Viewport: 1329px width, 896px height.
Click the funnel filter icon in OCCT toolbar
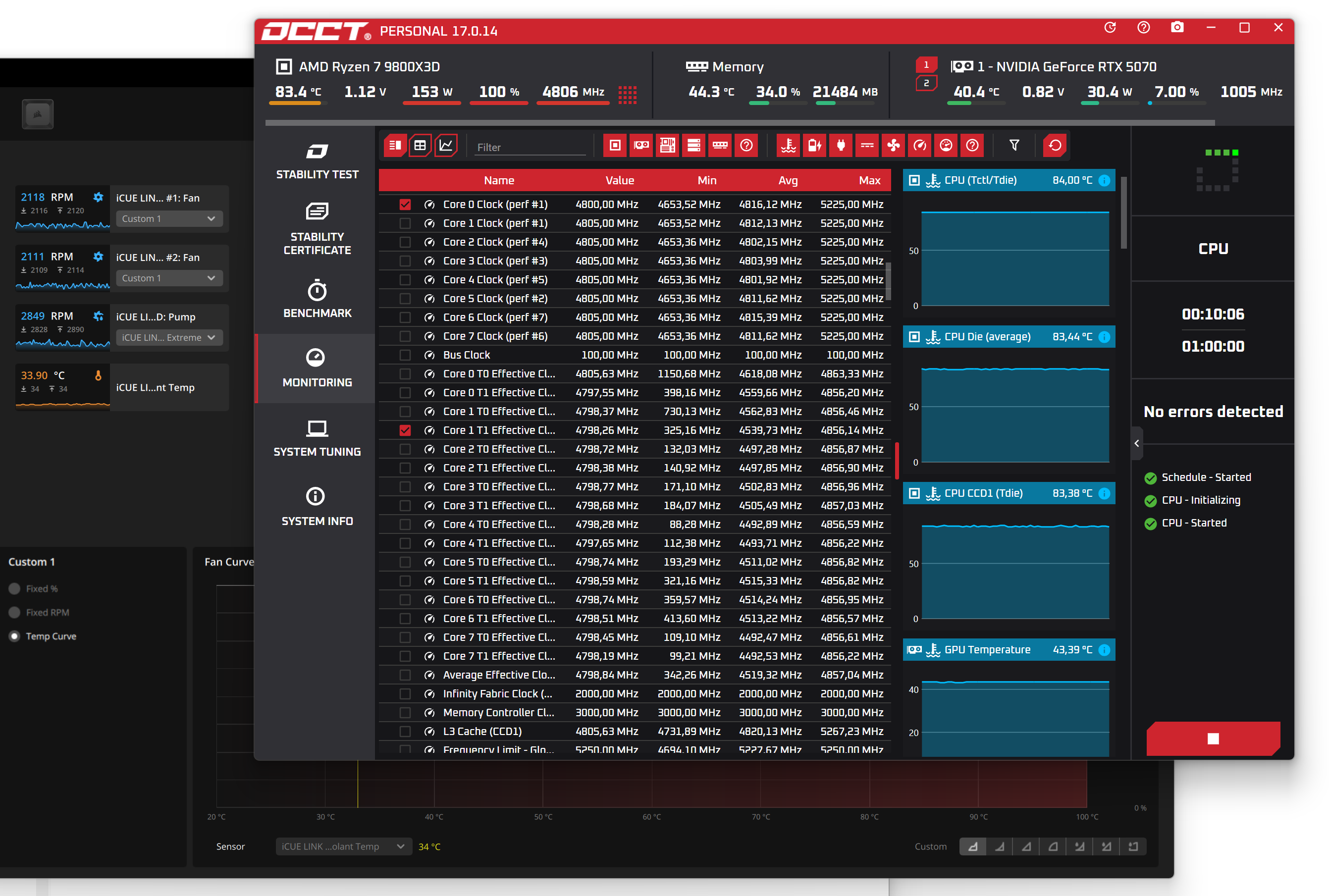1014,146
